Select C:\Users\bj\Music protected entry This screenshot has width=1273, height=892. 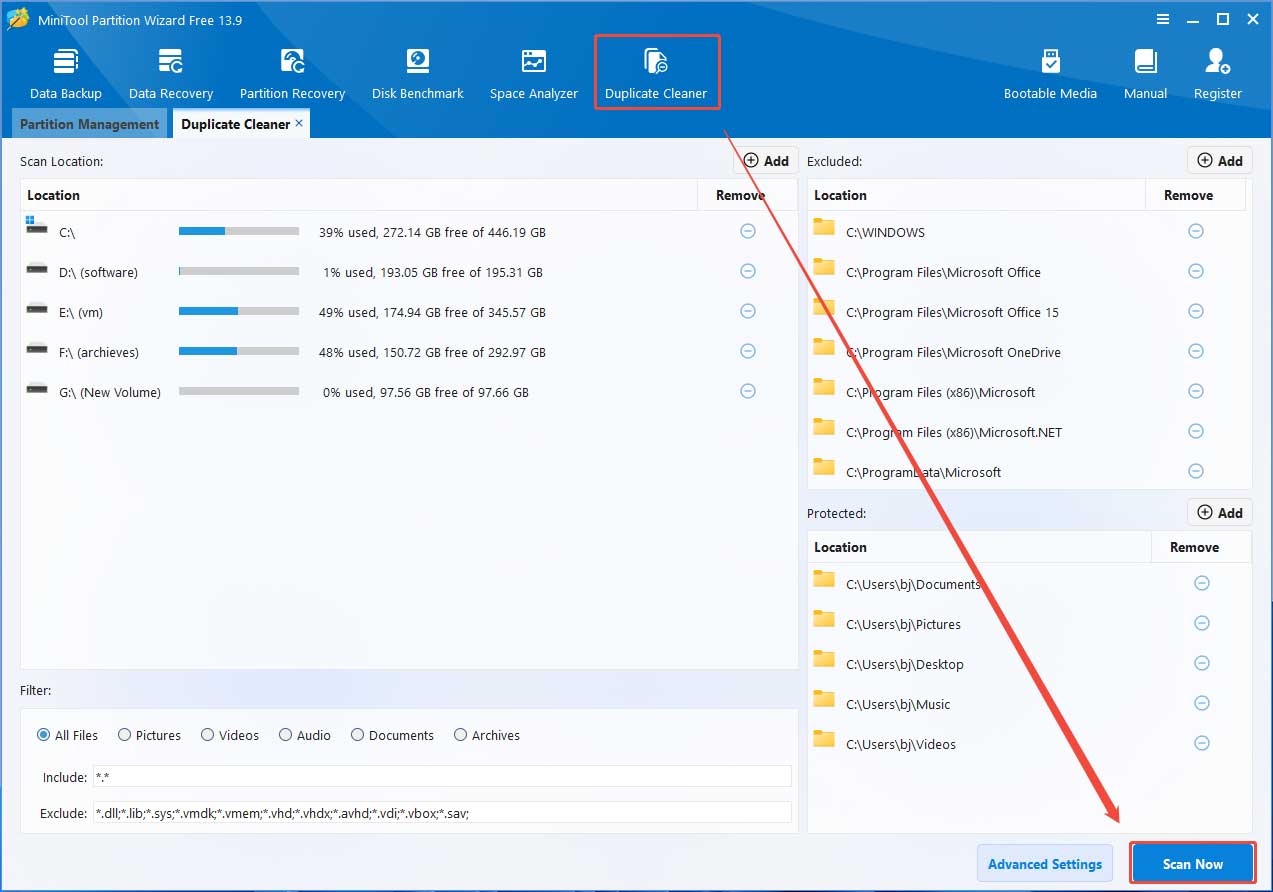pyautogui.click(x=1029, y=703)
